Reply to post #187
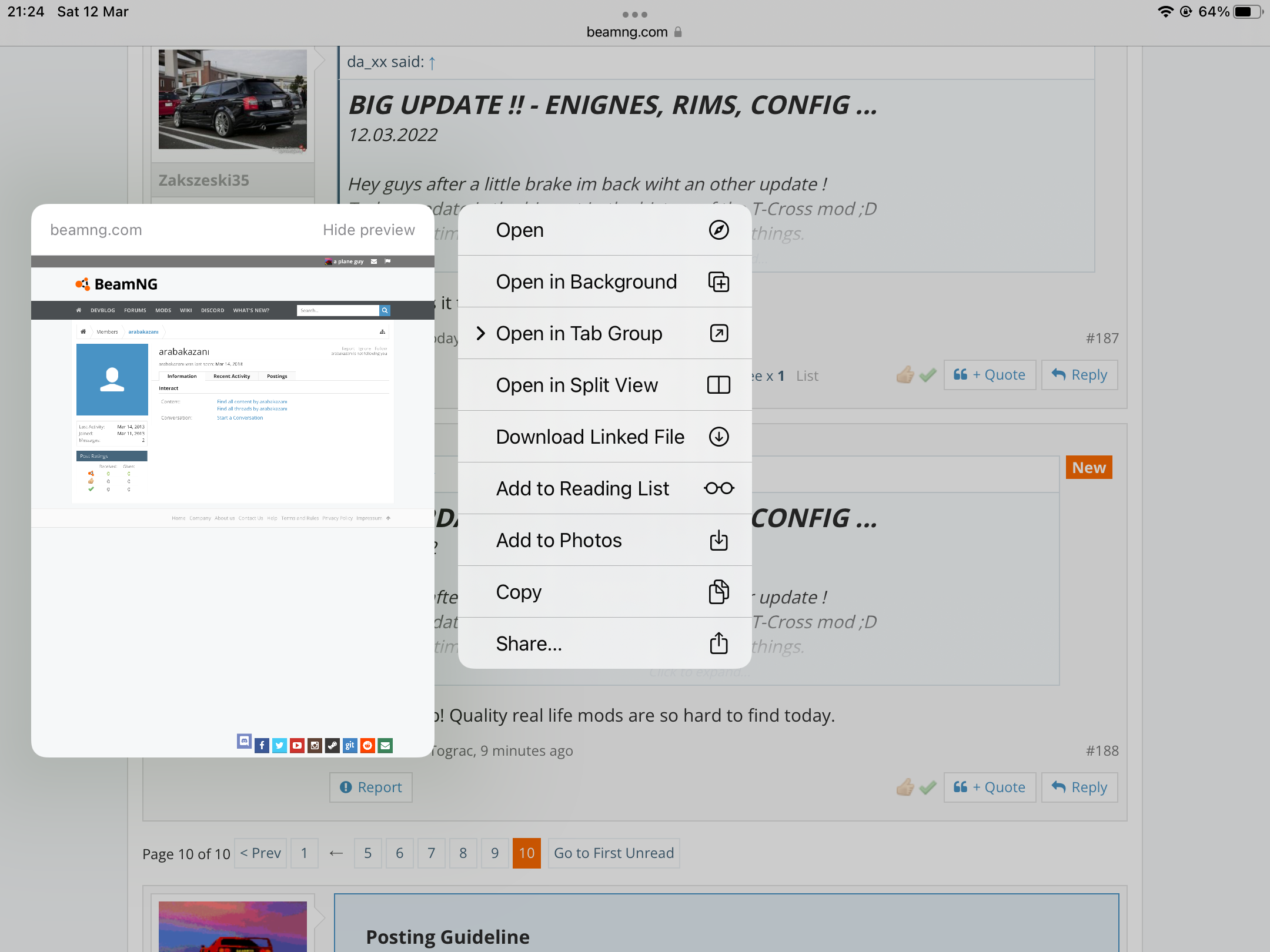Image resolution: width=1270 pixels, height=952 pixels. coord(1079,375)
